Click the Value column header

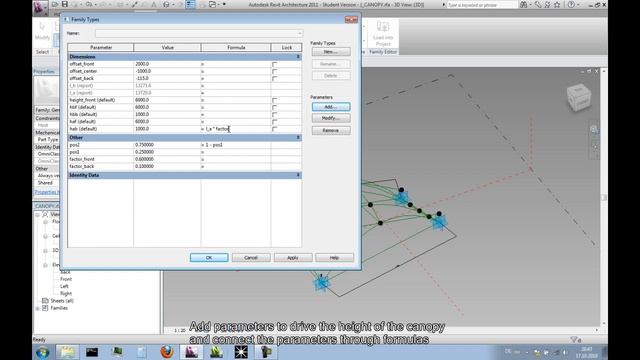click(x=167, y=48)
